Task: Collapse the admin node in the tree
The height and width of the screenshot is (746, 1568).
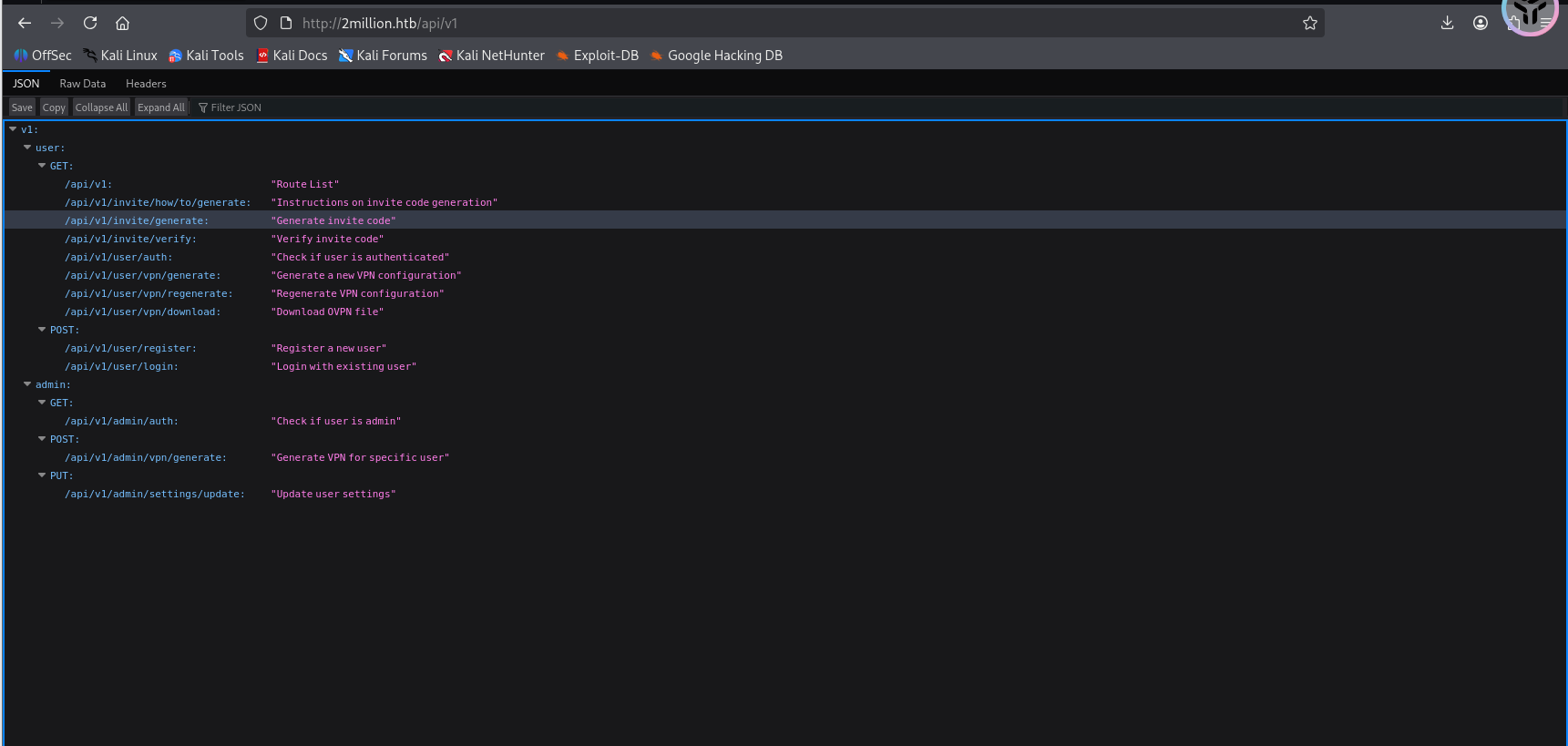Action: 27,384
